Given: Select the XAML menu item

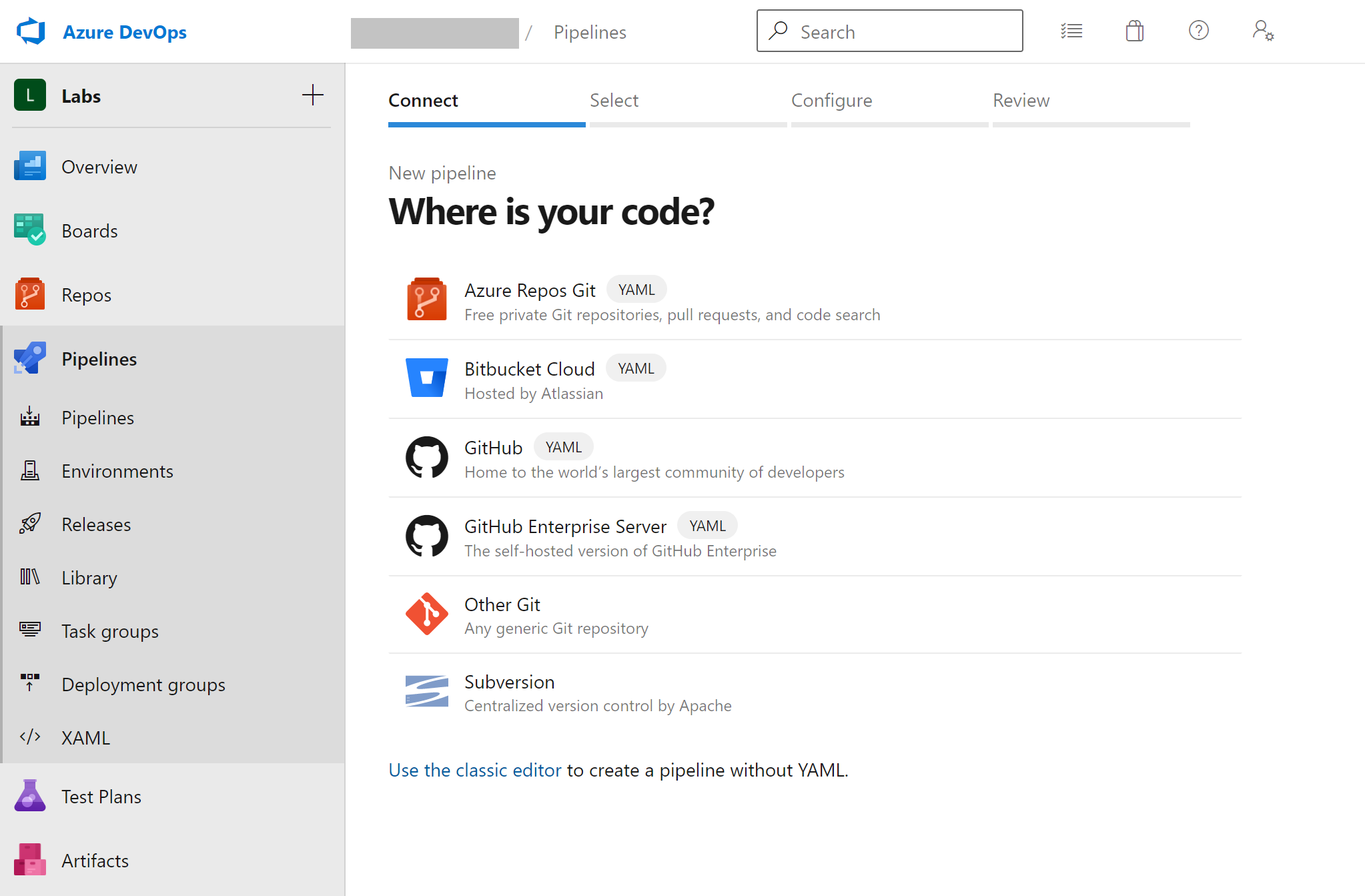Looking at the screenshot, I should click(x=84, y=738).
